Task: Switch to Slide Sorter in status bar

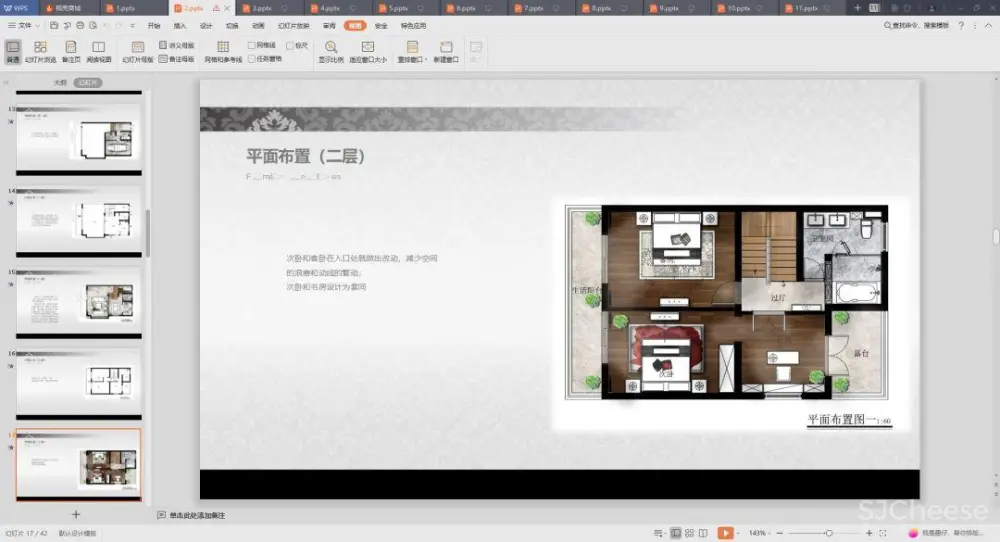Action: tap(689, 532)
